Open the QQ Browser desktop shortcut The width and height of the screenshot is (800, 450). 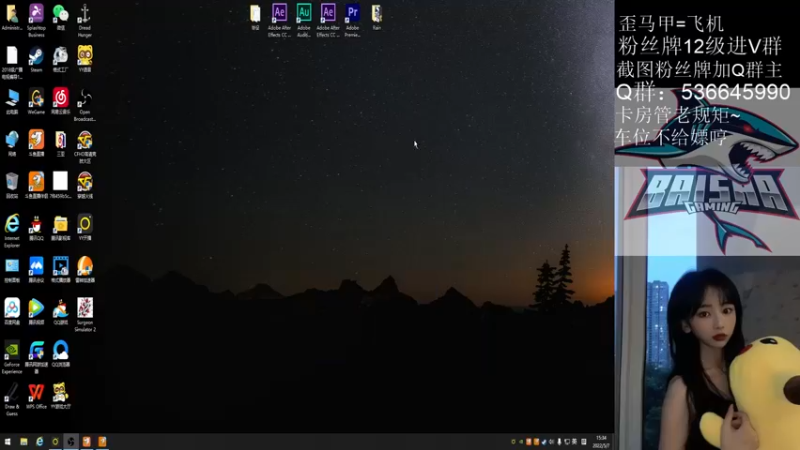click(x=61, y=354)
